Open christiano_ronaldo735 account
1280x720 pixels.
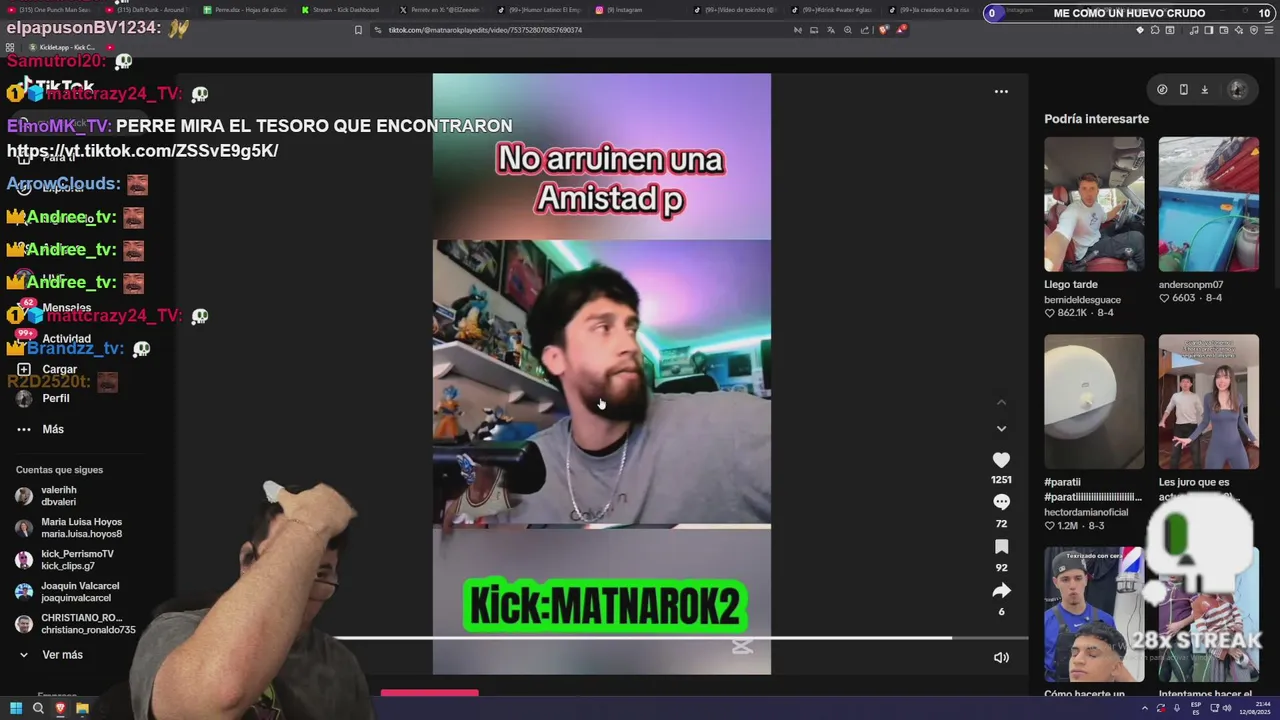pos(74,624)
